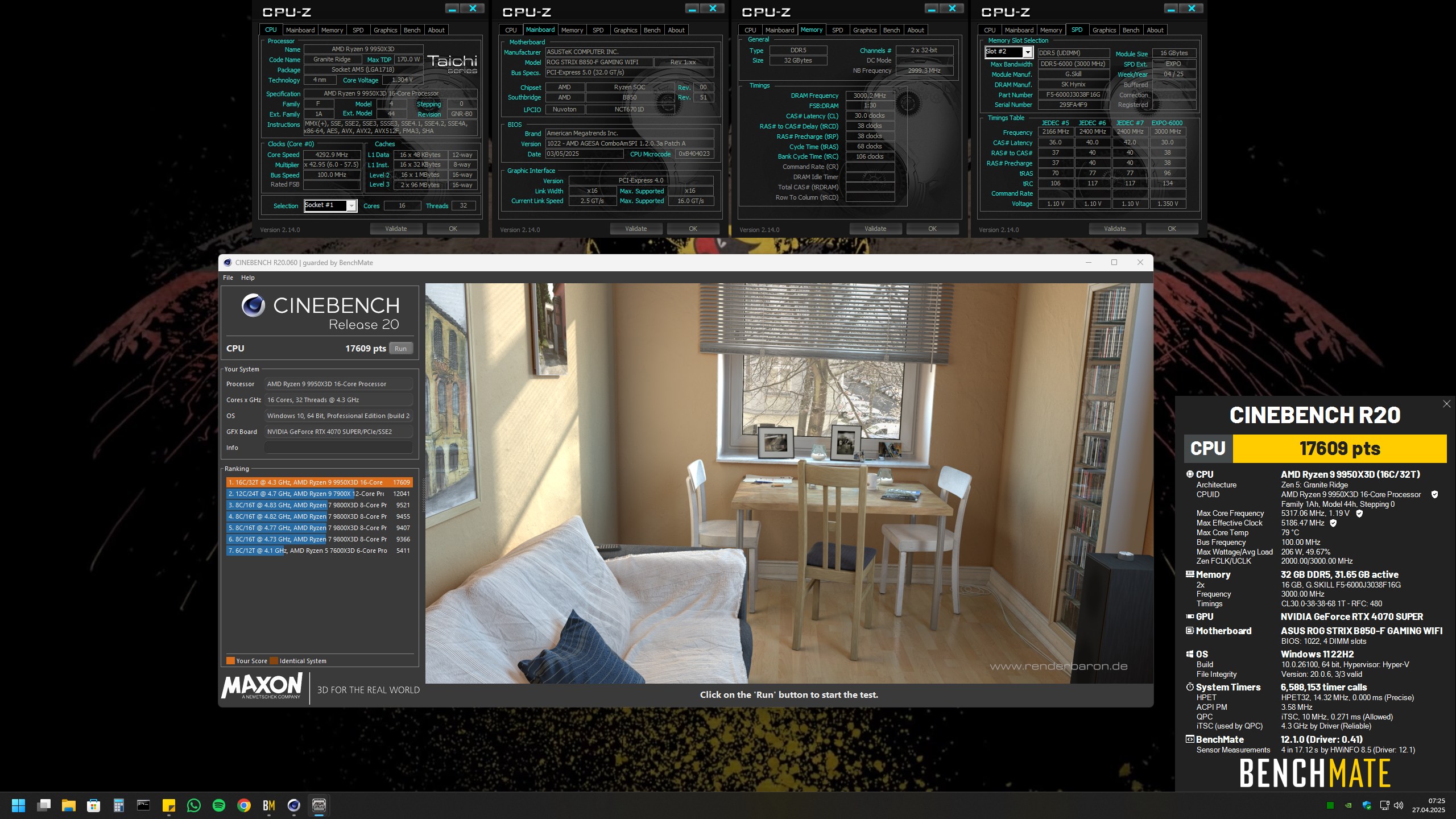Click the Run button in Cinebench
Viewport: 1456px width, 819px height.
(x=400, y=349)
